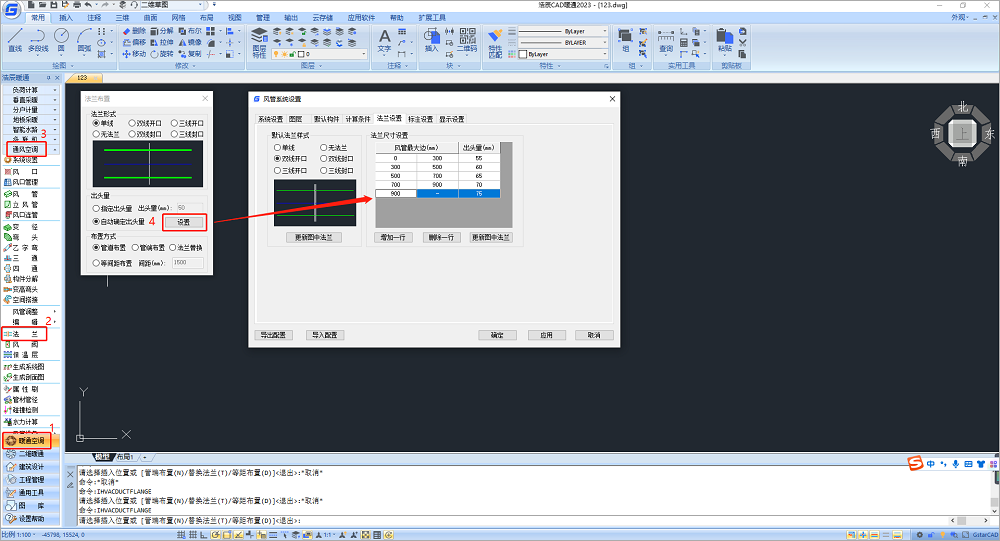Open the 法兰 flange command in sidebar
1000x541 pixels.
[x=22, y=334]
